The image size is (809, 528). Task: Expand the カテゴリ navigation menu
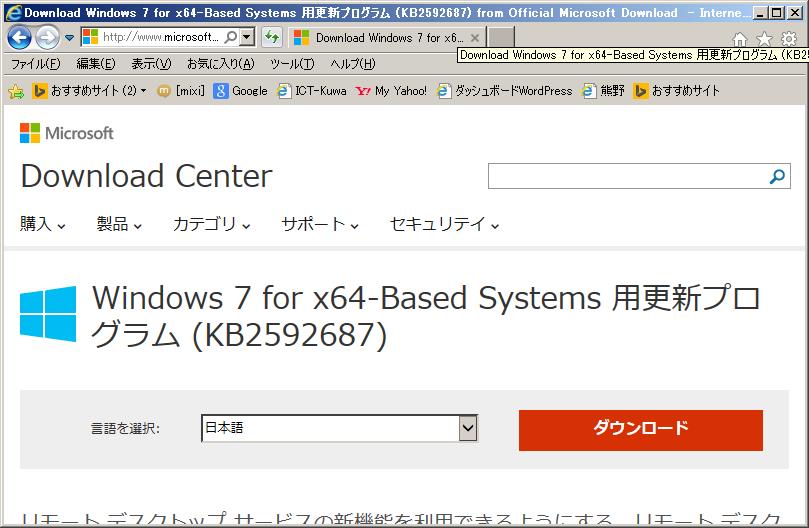click(212, 224)
